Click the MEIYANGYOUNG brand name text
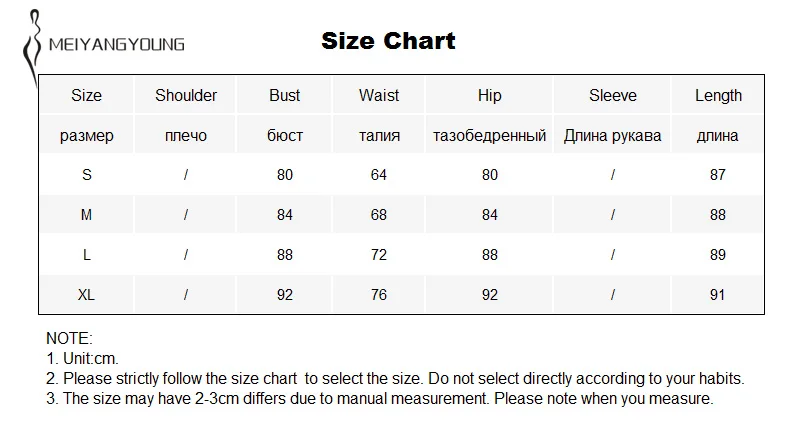Viewport: 790px width, 430px height. point(116,45)
